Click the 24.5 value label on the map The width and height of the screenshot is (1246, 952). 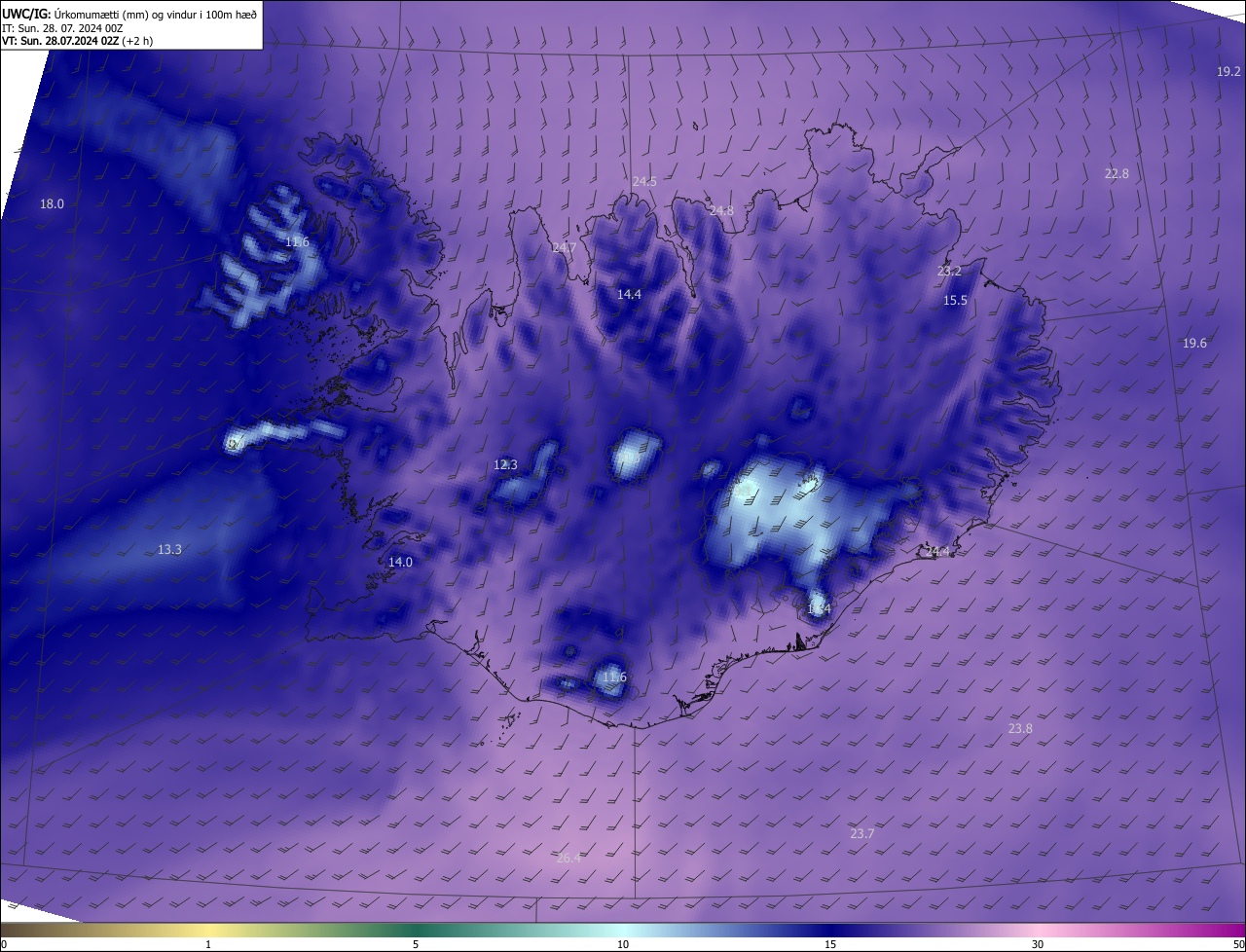coord(644,182)
